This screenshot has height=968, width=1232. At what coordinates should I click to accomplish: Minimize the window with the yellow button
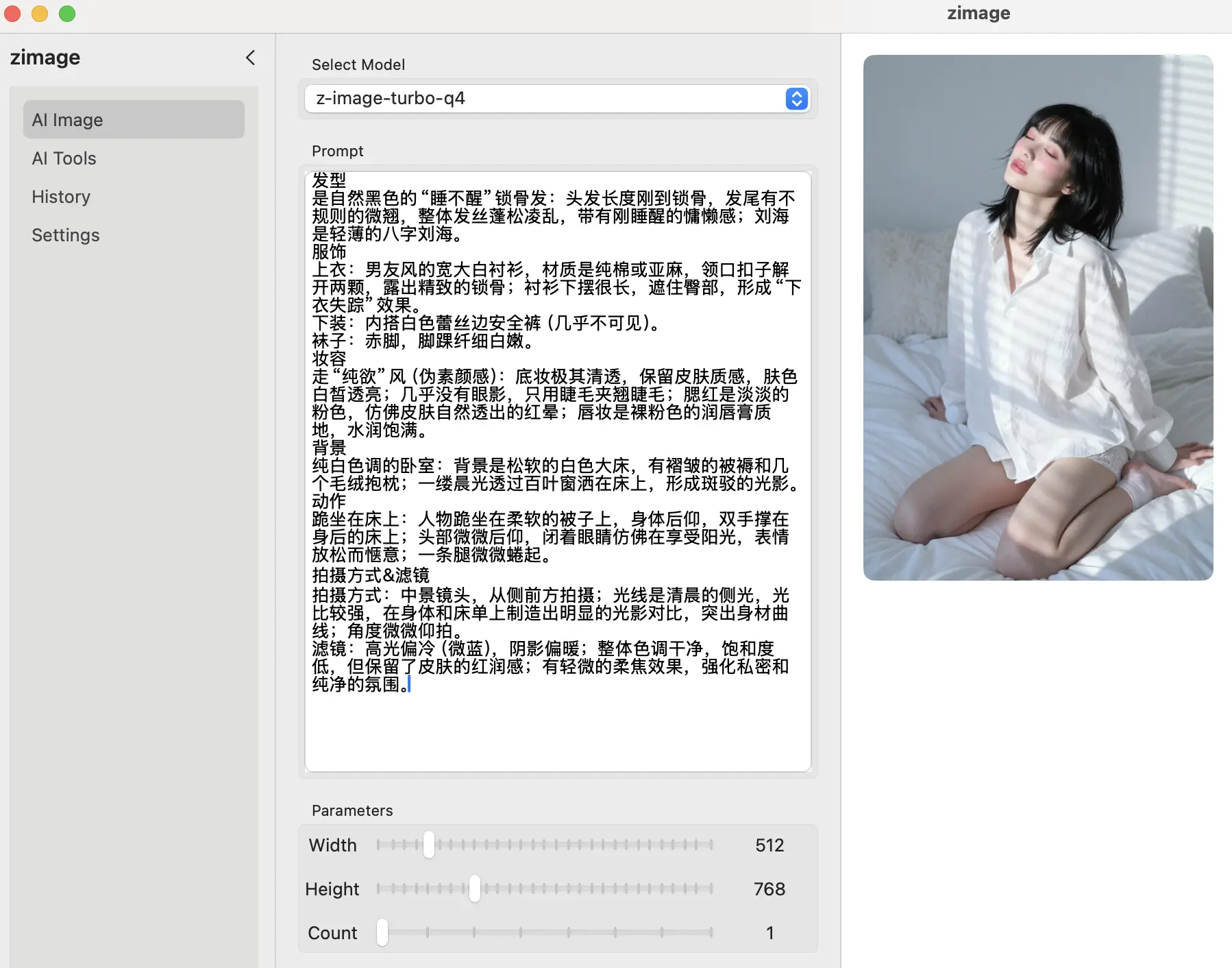40,14
